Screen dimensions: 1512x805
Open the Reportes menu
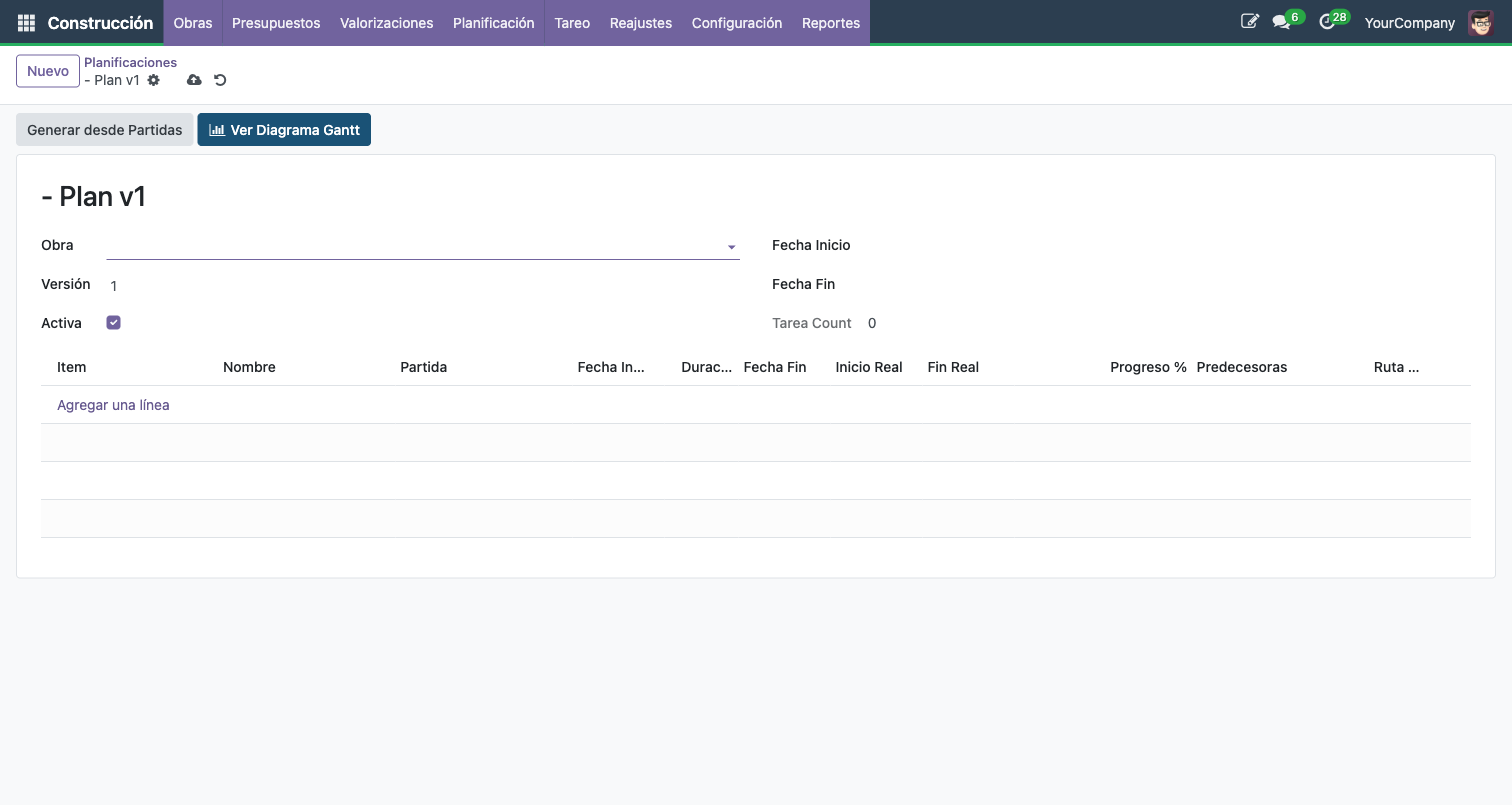click(x=830, y=22)
